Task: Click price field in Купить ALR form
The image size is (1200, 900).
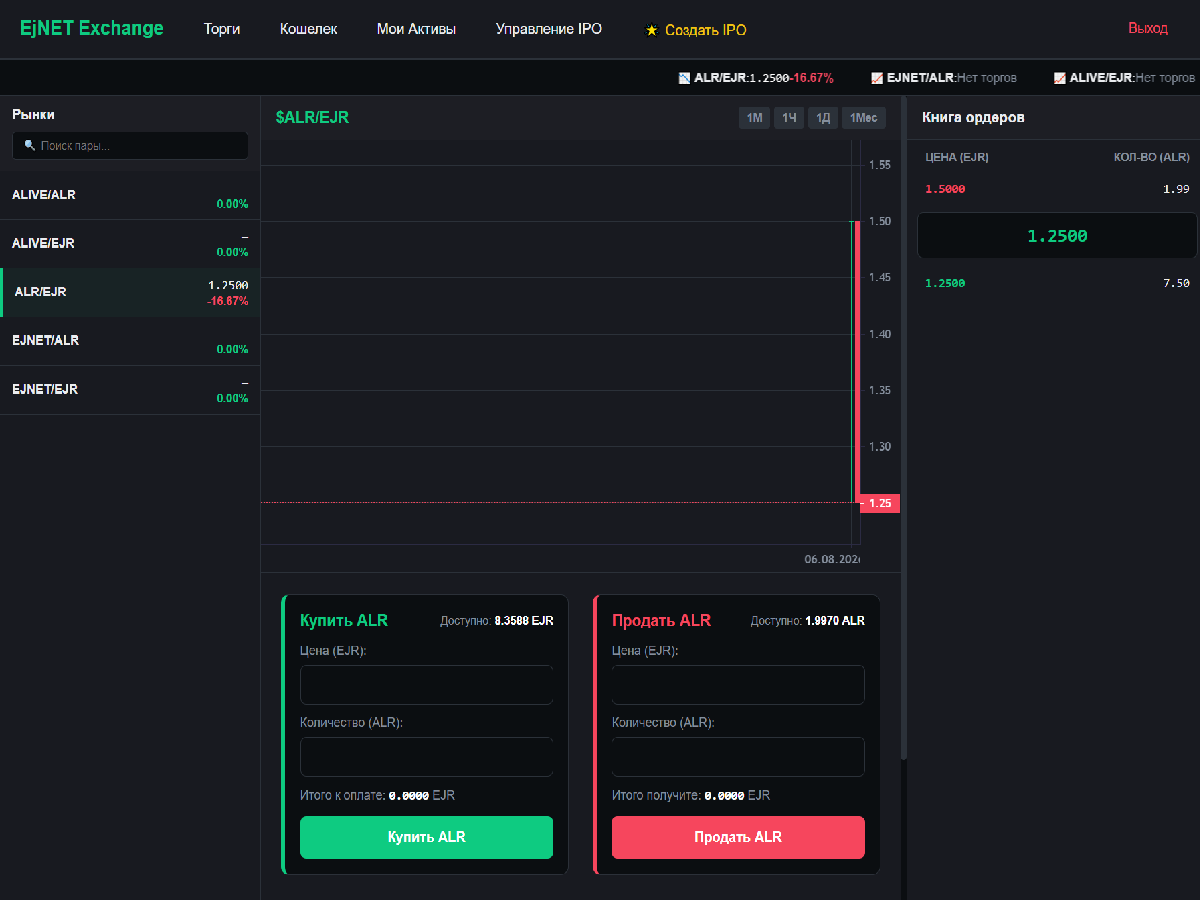Action: tap(426, 685)
